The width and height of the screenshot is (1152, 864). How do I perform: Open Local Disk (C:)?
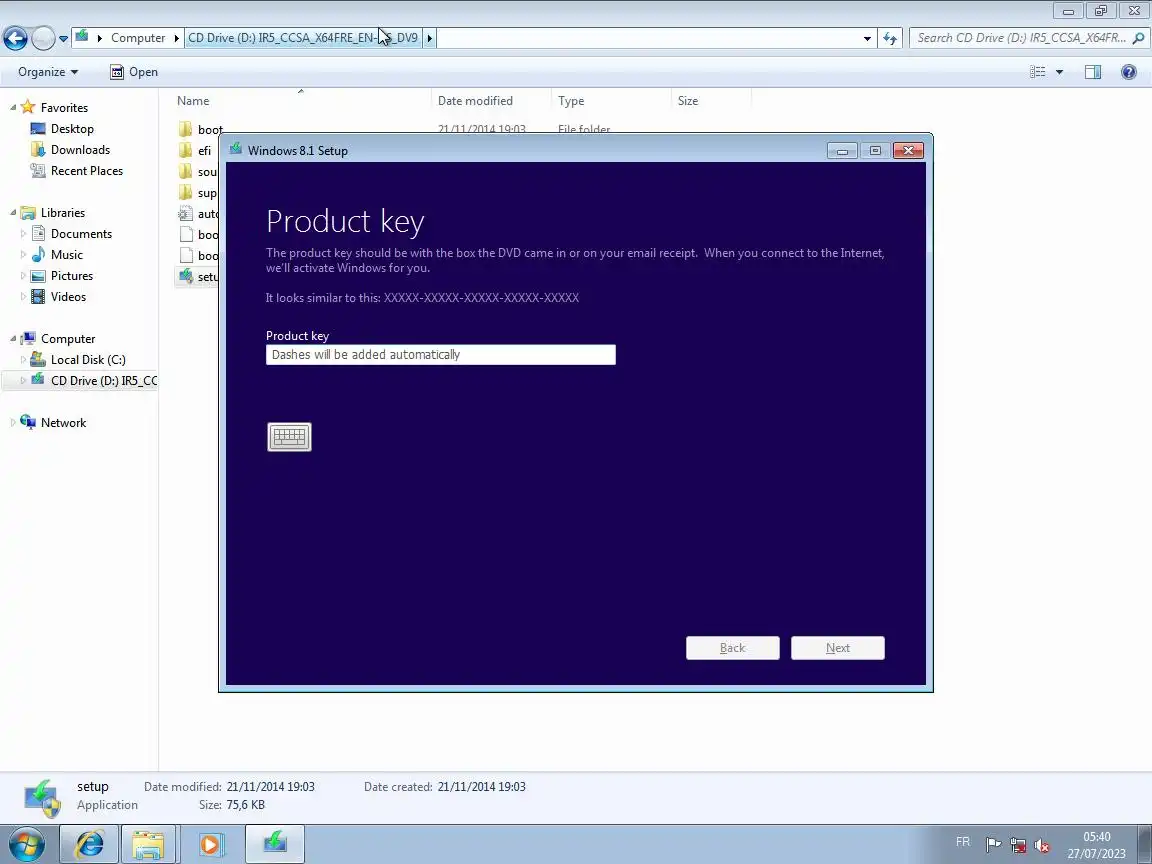87,360
